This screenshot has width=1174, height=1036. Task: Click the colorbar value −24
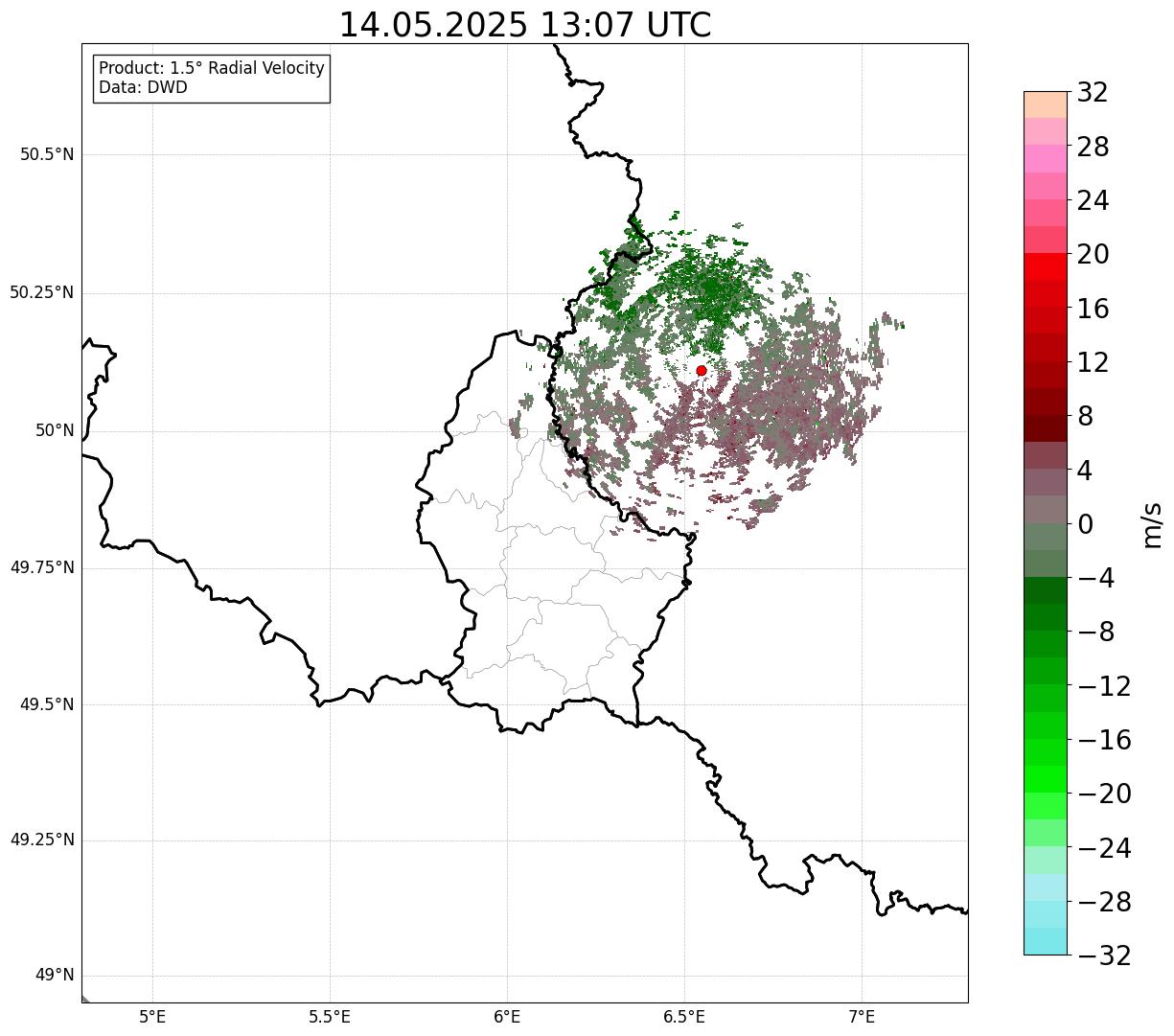pyautogui.click(x=1104, y=848)
